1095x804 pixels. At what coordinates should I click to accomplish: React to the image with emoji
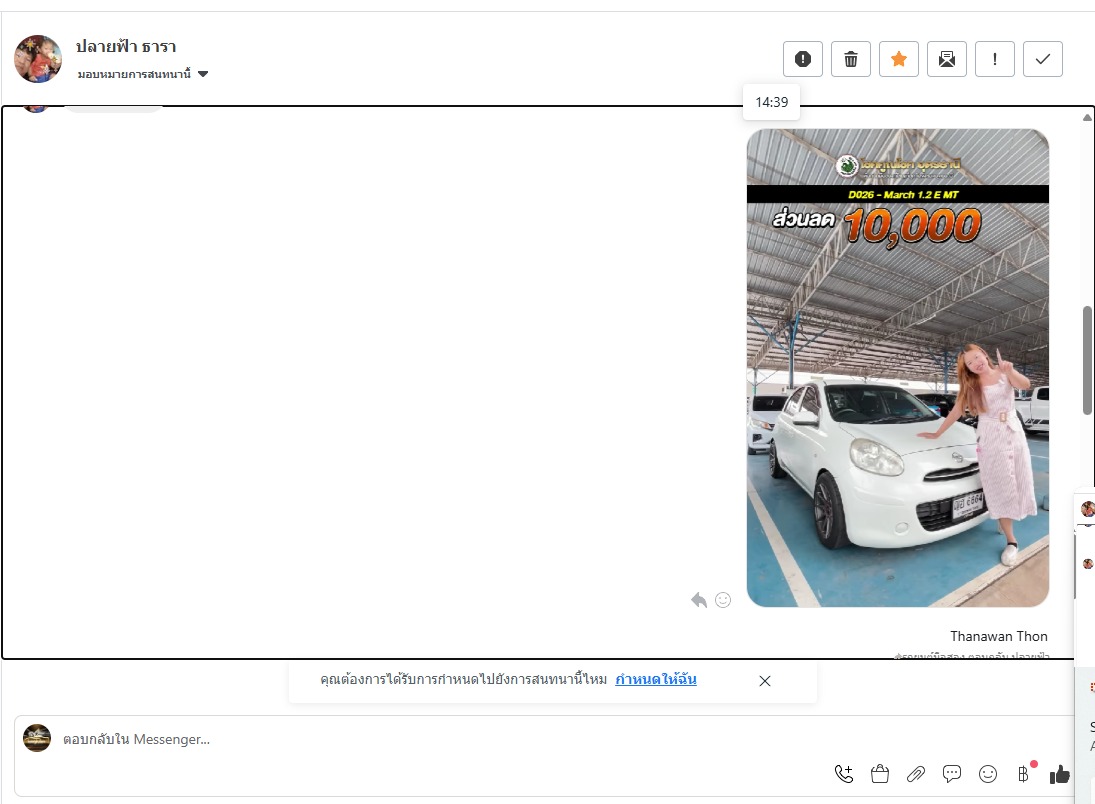(x=723, y=600)
